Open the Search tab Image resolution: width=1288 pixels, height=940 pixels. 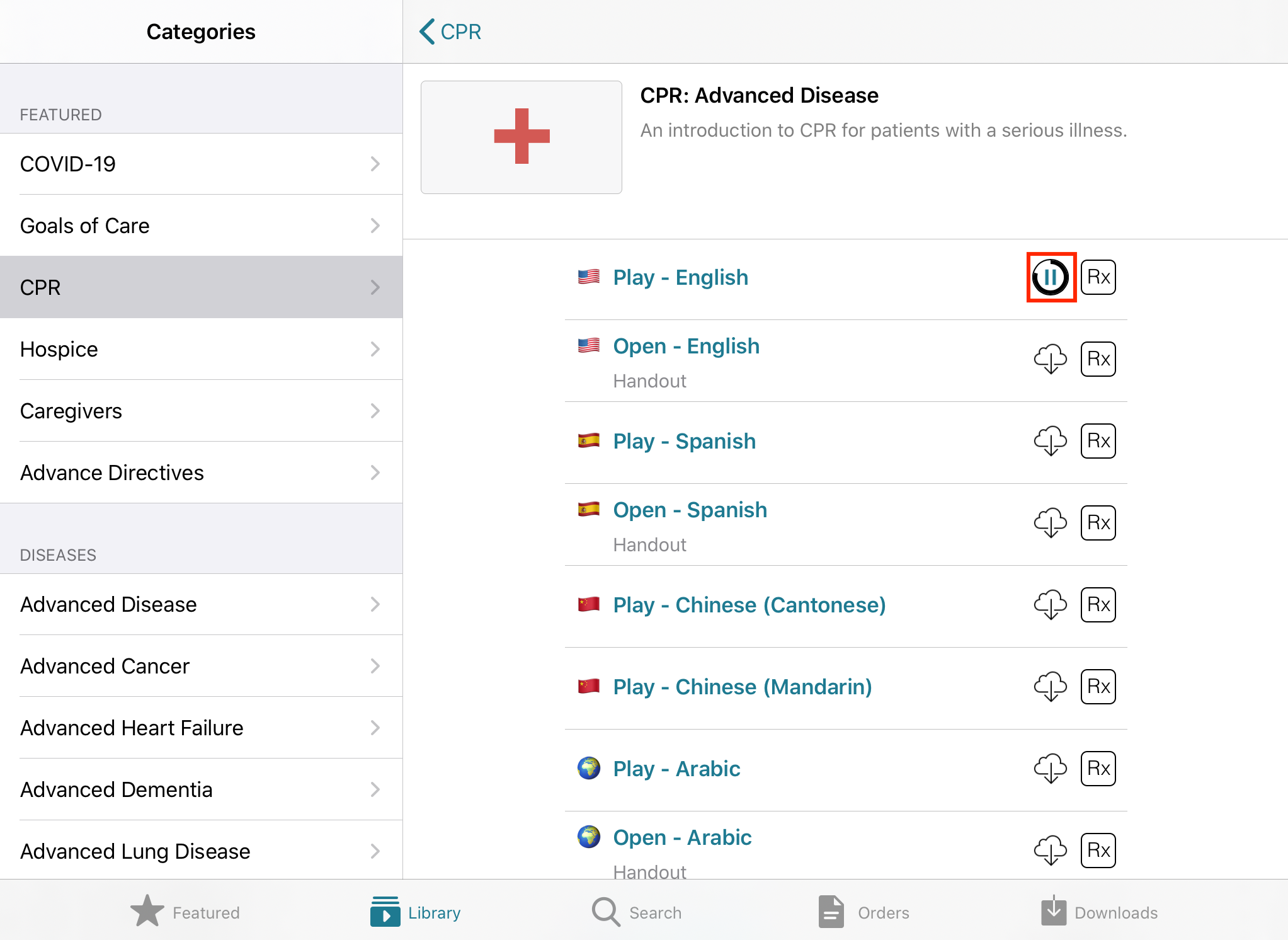pyautogui.click(x=637, y=912)
